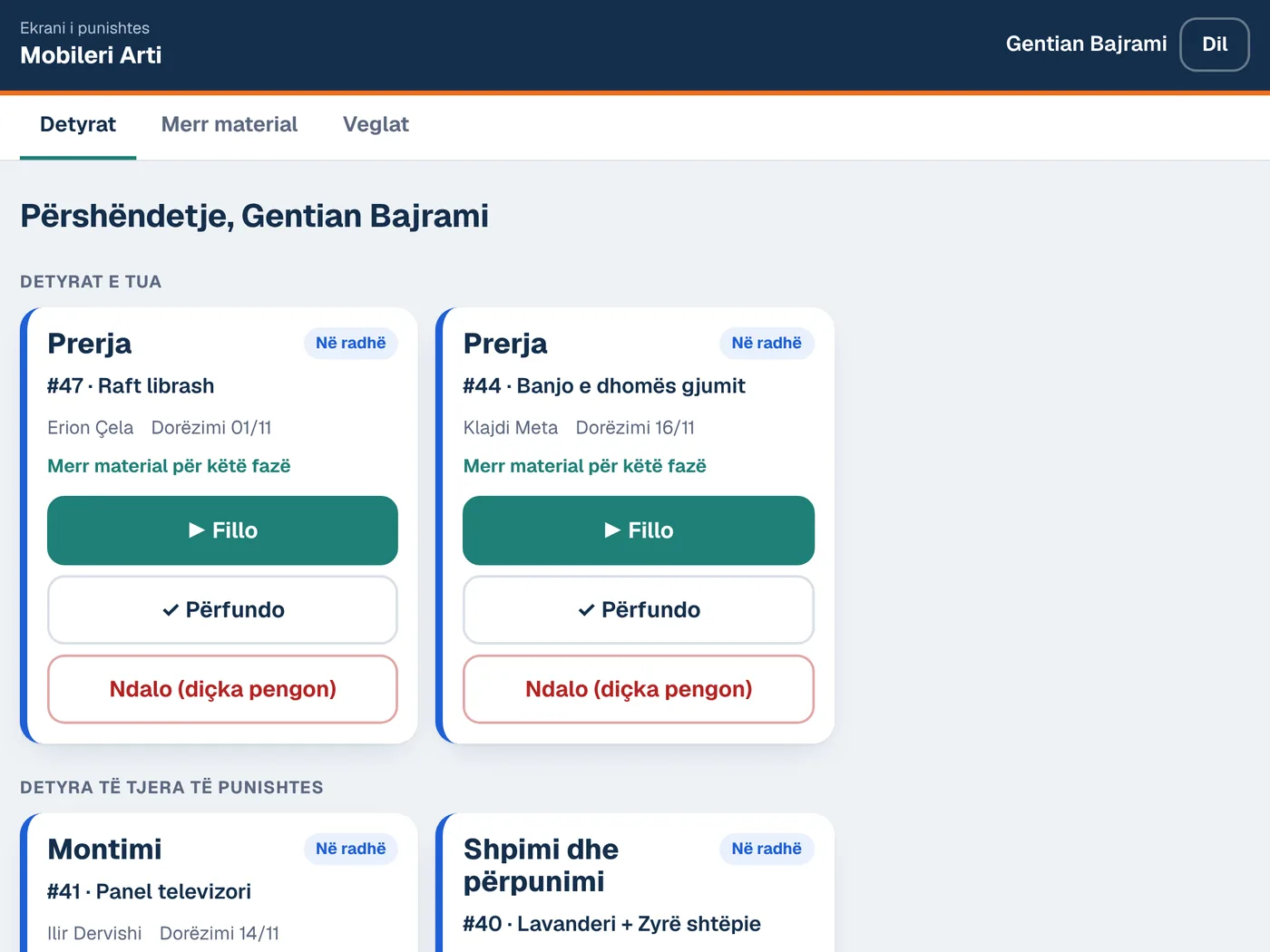The image size is (1270, 952).
Task: Stop task #44 with Ndalo (diçka pengon)
Action: (x=639, y=689)
